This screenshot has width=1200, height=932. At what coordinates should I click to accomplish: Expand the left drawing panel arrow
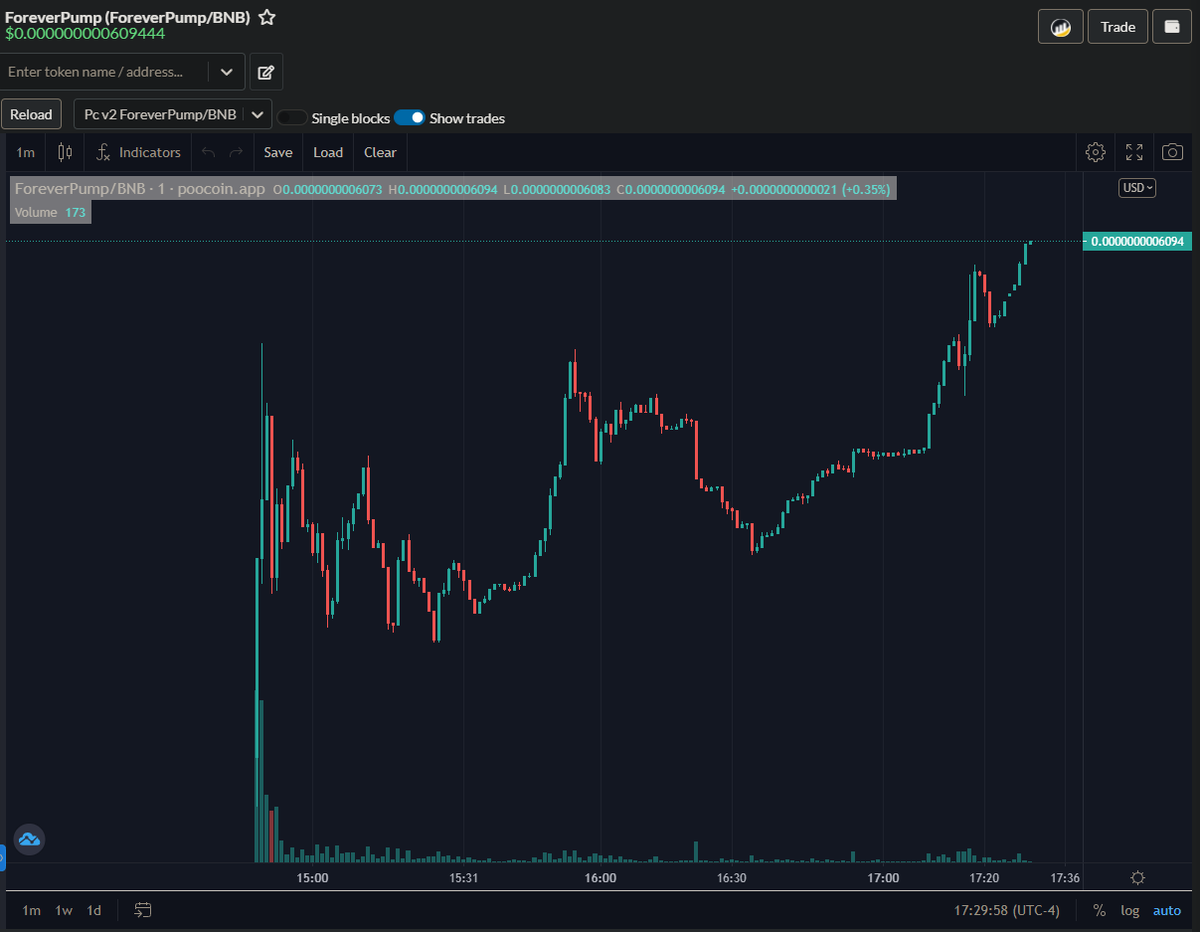coord(3,858)
